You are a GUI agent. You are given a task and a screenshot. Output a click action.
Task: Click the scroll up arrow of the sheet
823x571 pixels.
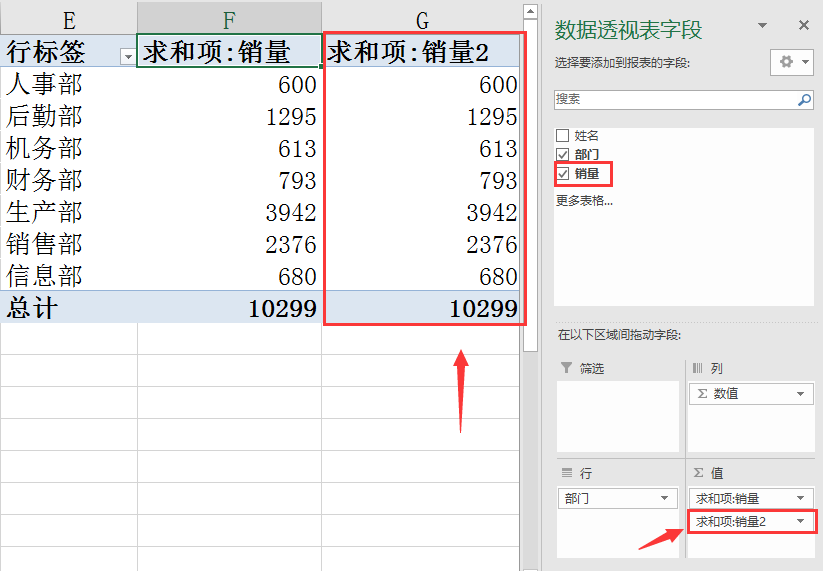click(x=531, y=11)
